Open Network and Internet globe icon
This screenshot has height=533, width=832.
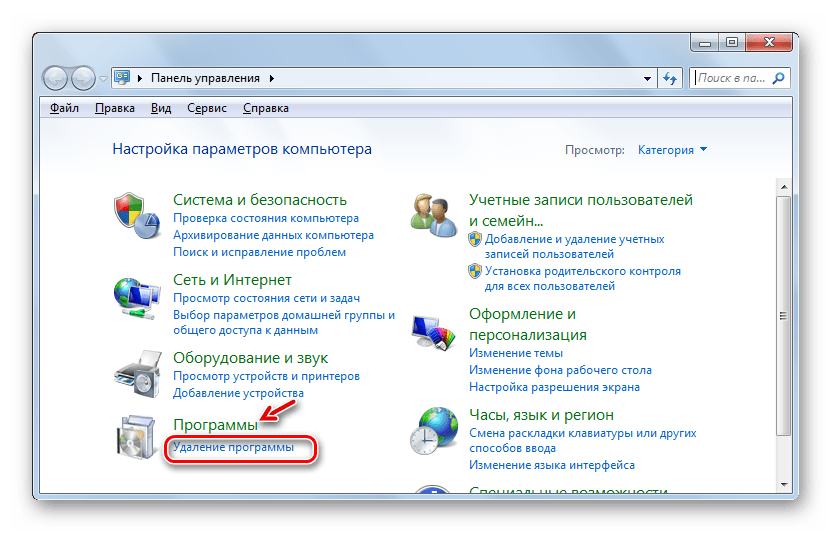(x=136, y=298)
